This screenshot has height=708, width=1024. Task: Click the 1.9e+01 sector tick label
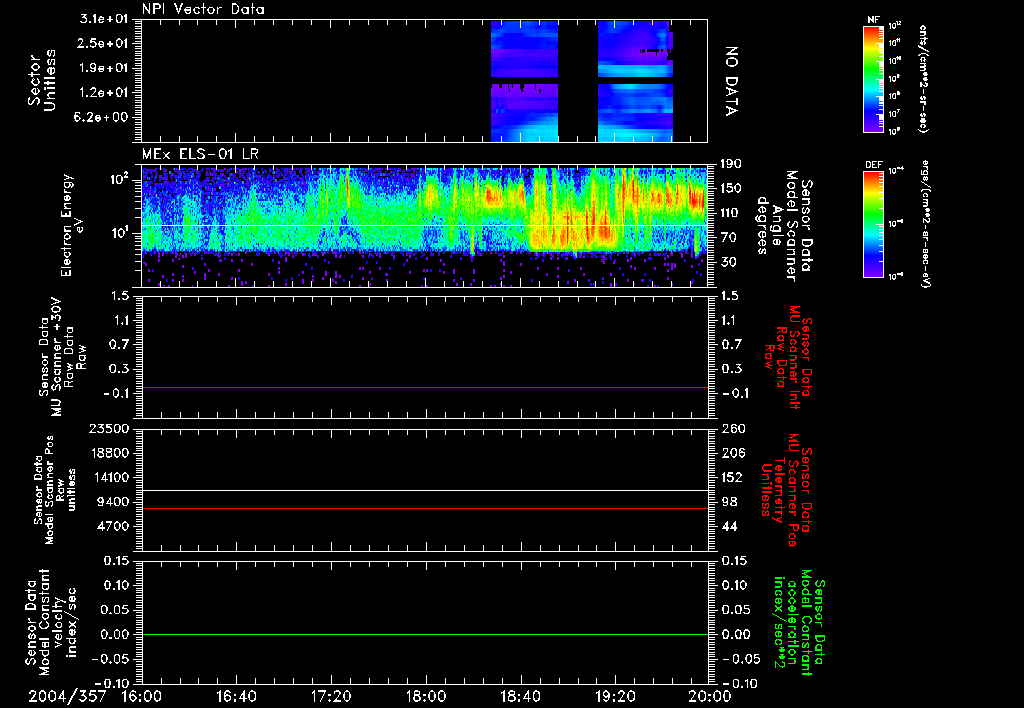coord(103,68)
